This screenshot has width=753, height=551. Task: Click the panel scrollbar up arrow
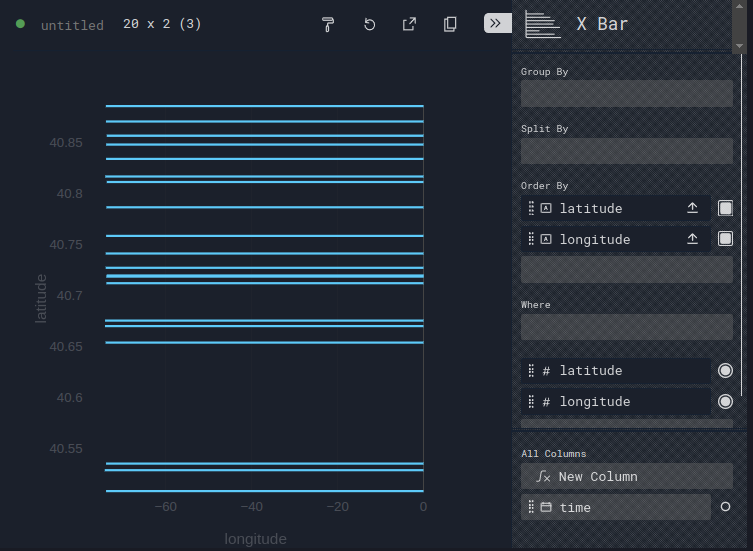point(739,6)
